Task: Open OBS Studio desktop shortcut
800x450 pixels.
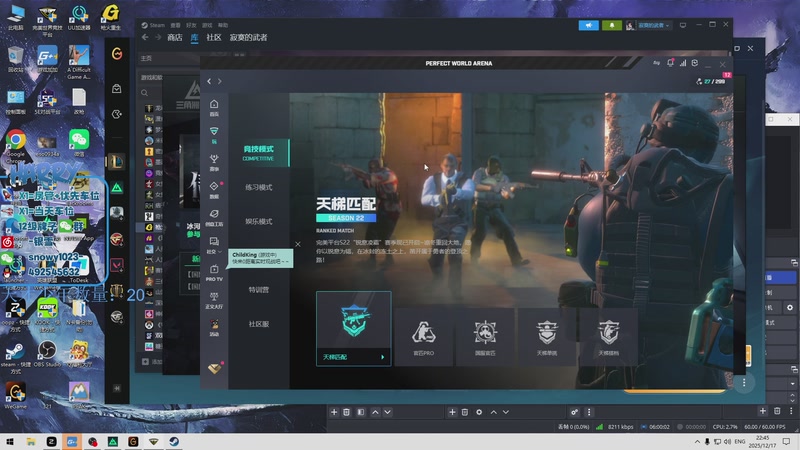Action: [47, 355]
